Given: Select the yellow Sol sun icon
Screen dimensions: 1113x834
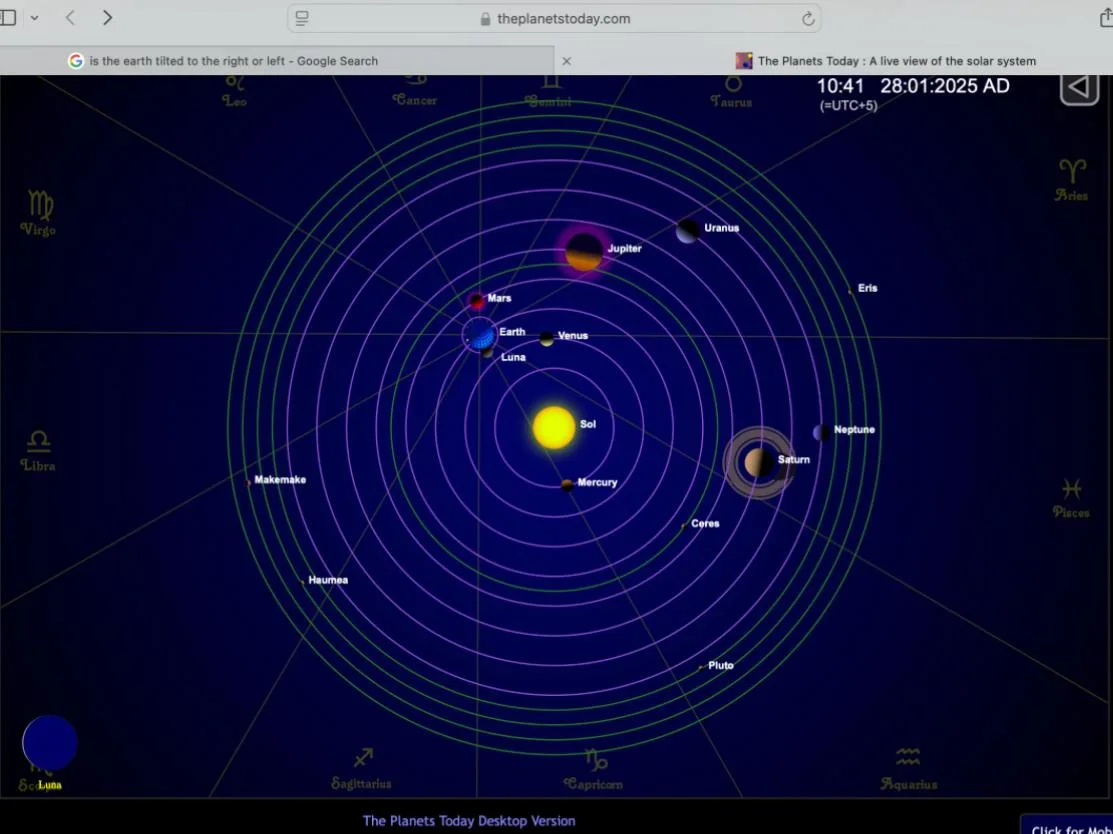Looking at the screenshot, I should click(554, 427).
